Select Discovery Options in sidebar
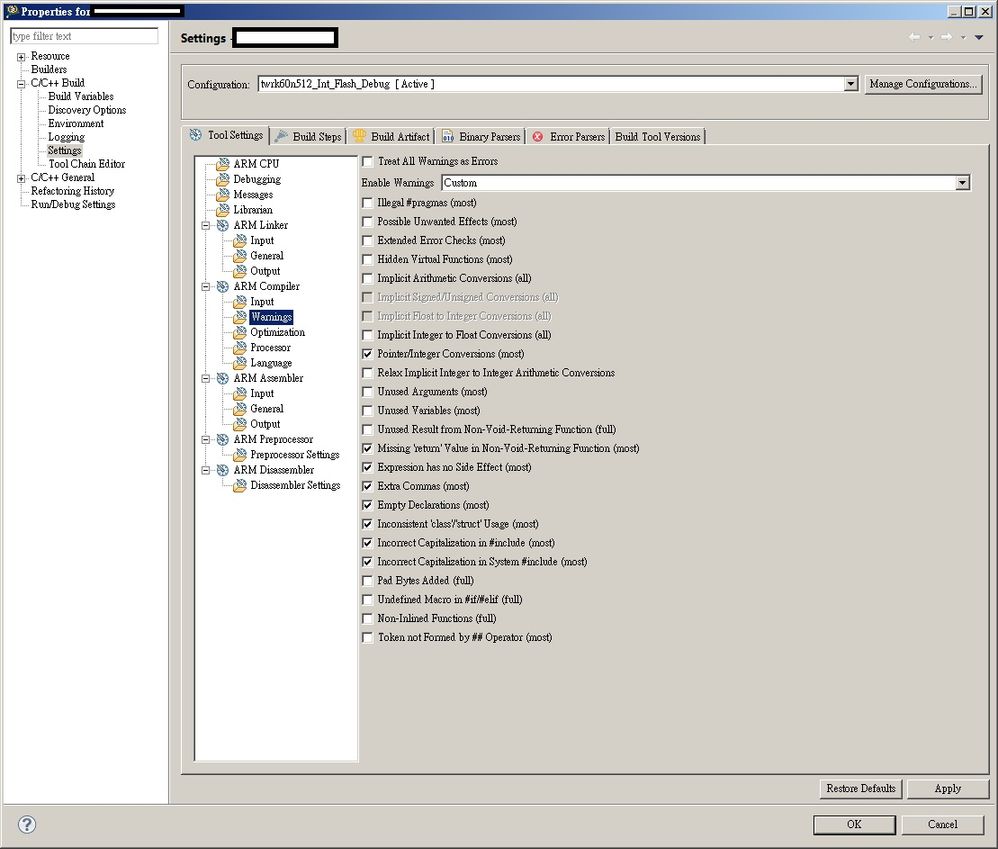This screenshot has width=998, height=849. pyautogui.click(x=87, y=110)
